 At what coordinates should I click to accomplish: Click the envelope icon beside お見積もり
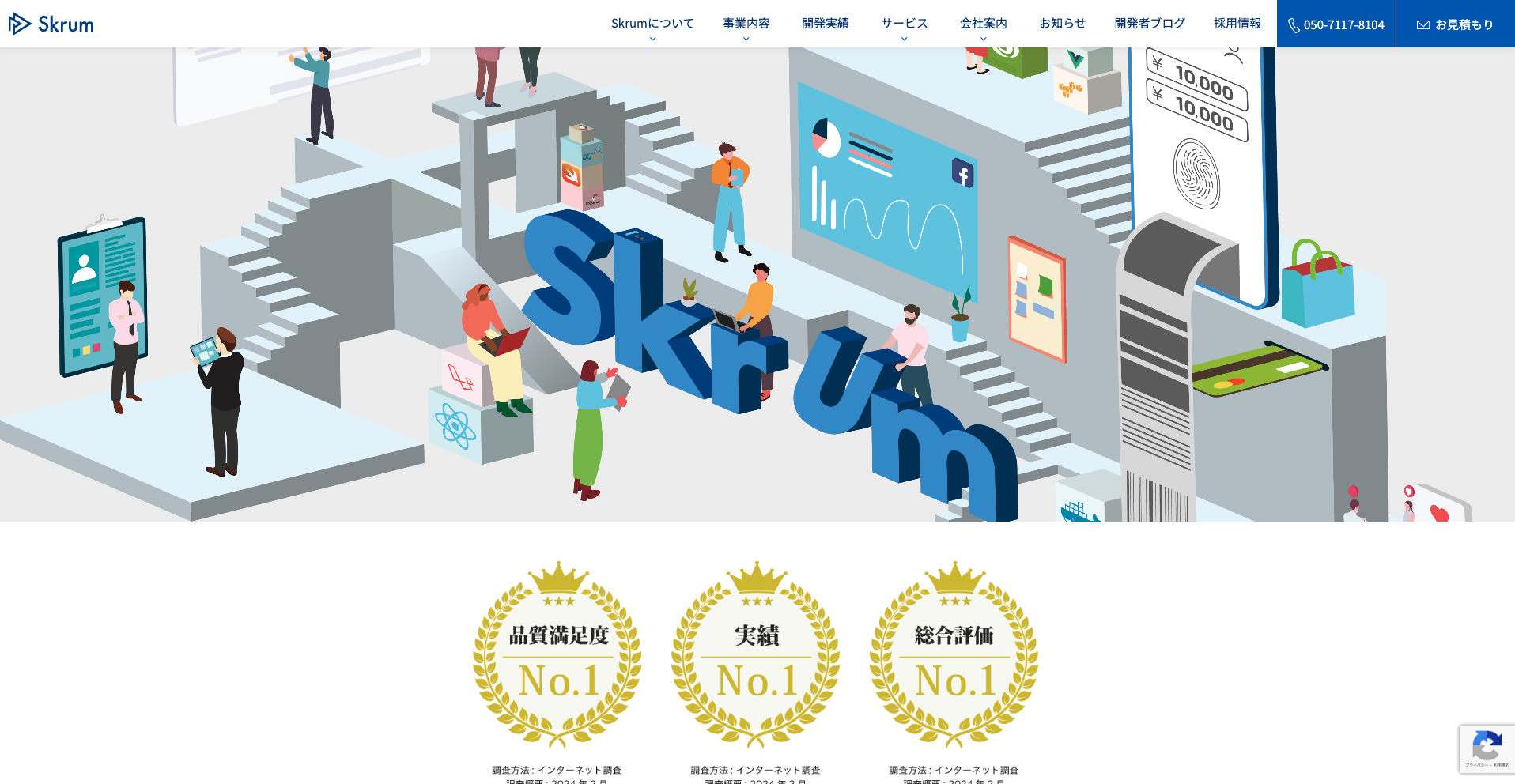[x=1423, y=25]
